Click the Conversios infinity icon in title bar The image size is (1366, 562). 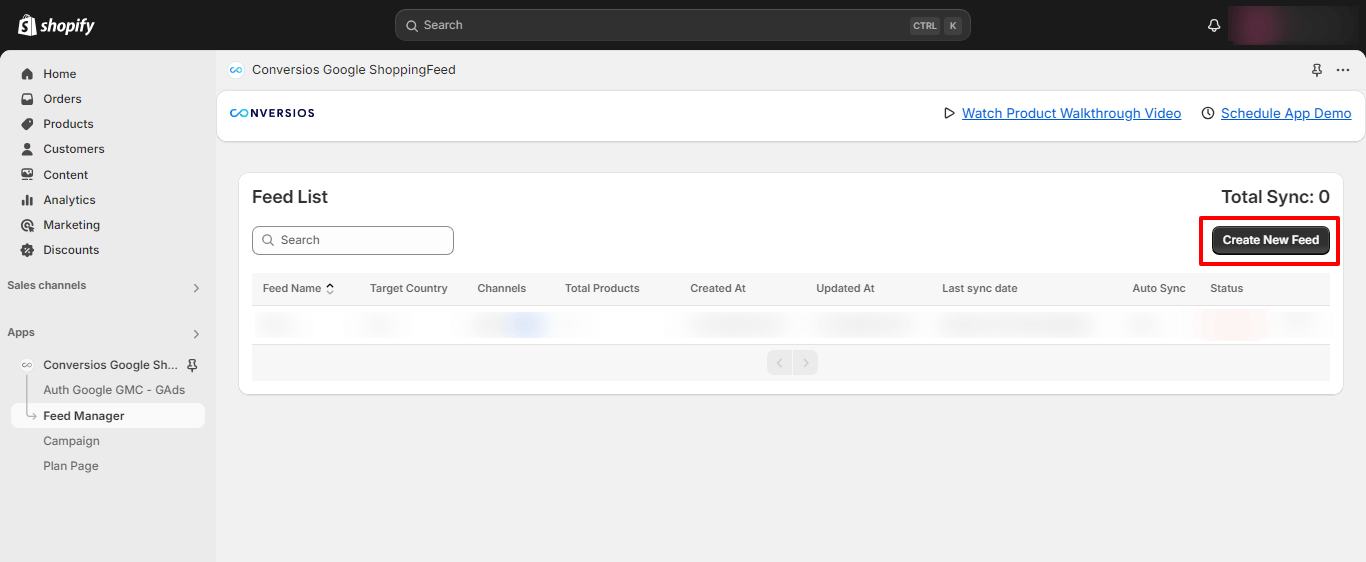click(x=236, y=70)
